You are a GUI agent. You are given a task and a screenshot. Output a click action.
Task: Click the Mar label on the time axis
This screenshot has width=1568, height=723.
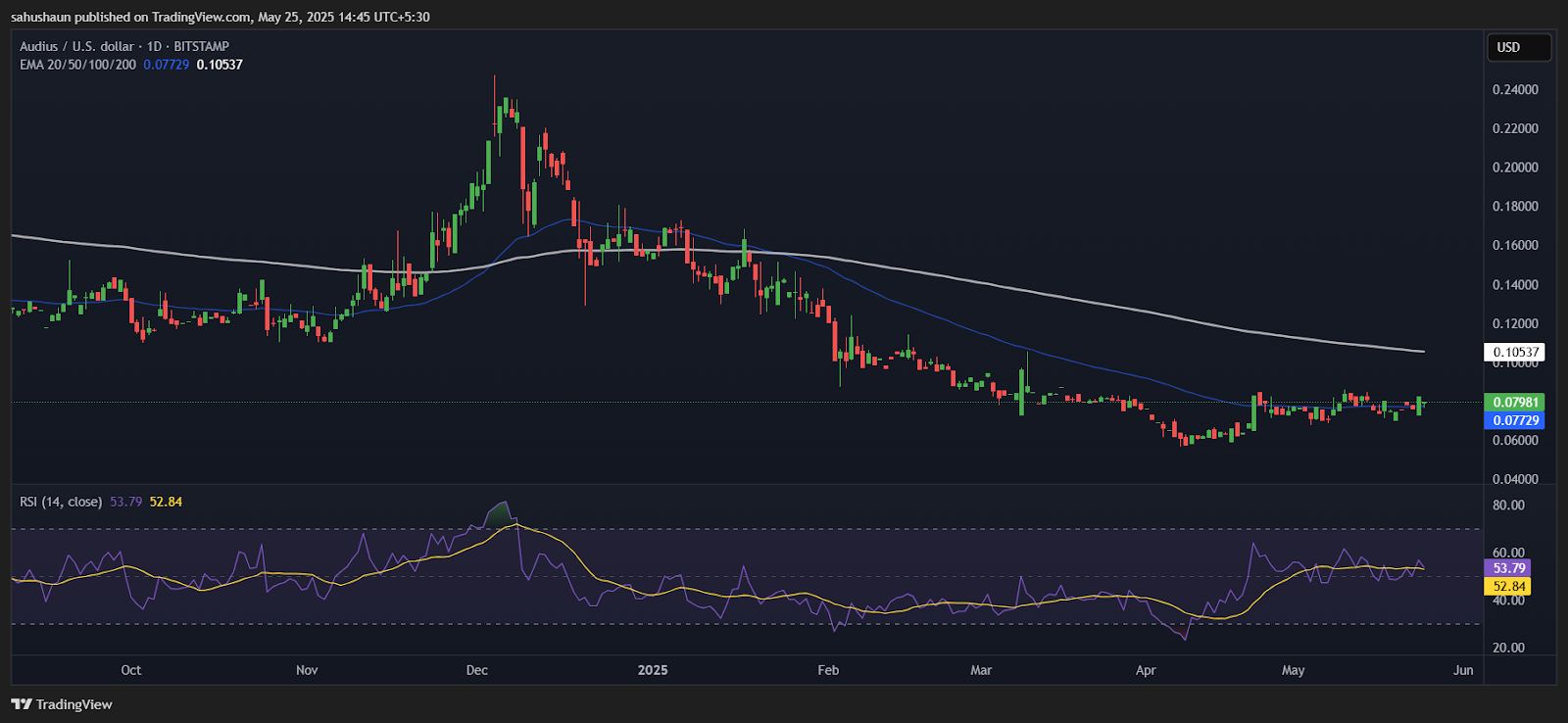981,670
